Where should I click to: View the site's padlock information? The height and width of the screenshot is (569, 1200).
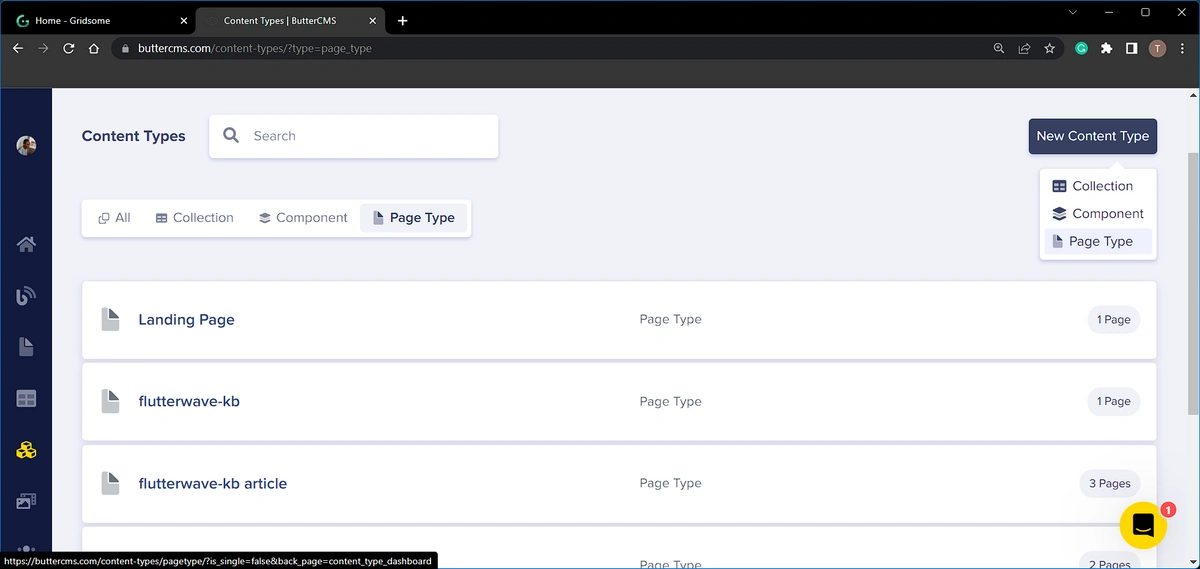[124, 48]
